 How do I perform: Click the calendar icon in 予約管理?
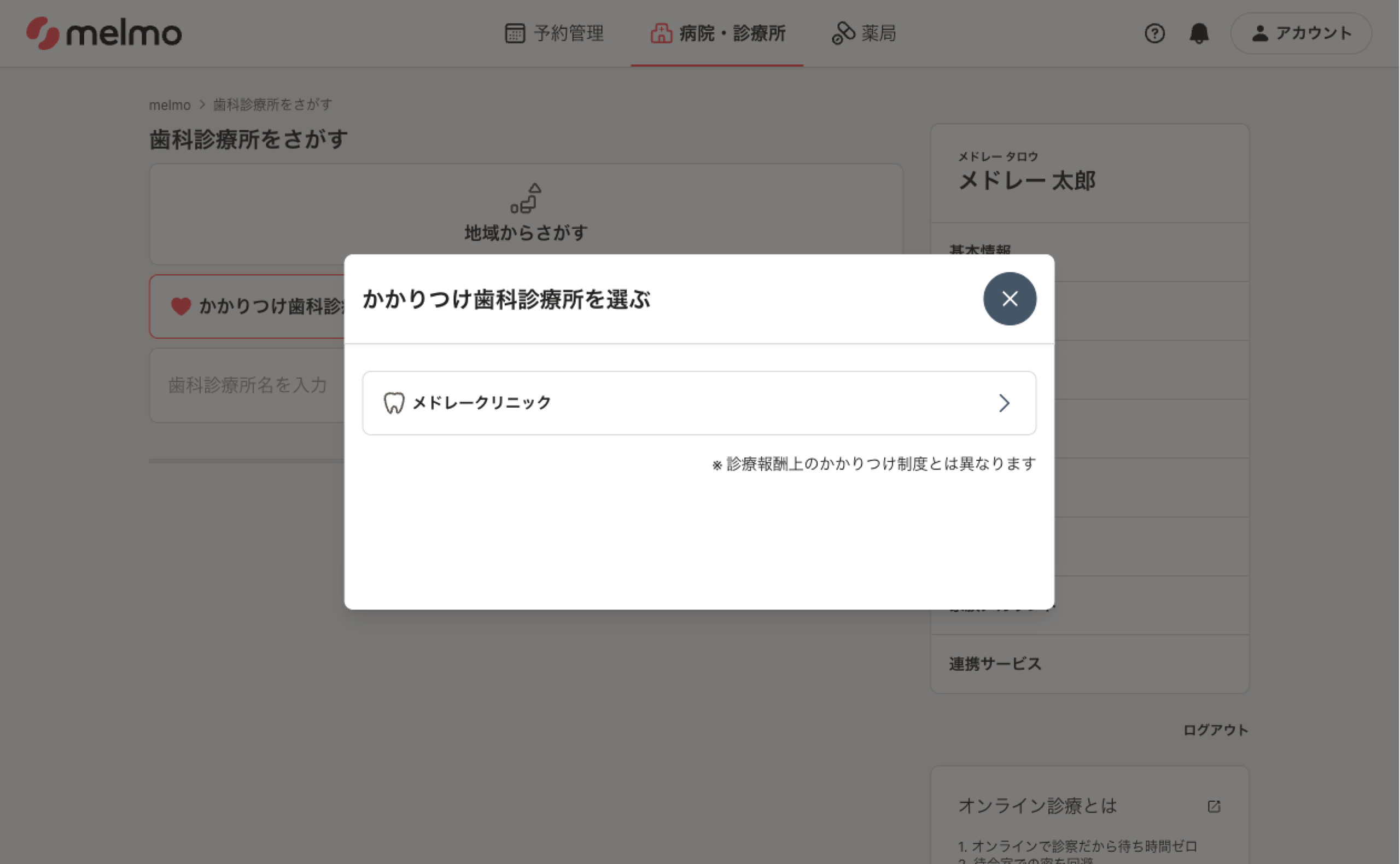515,33
